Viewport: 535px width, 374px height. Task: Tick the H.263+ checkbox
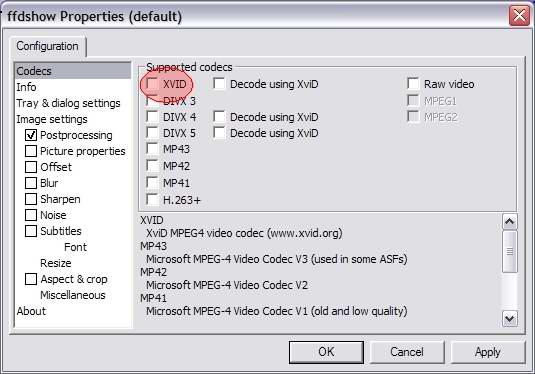click(x=152, y=200)
